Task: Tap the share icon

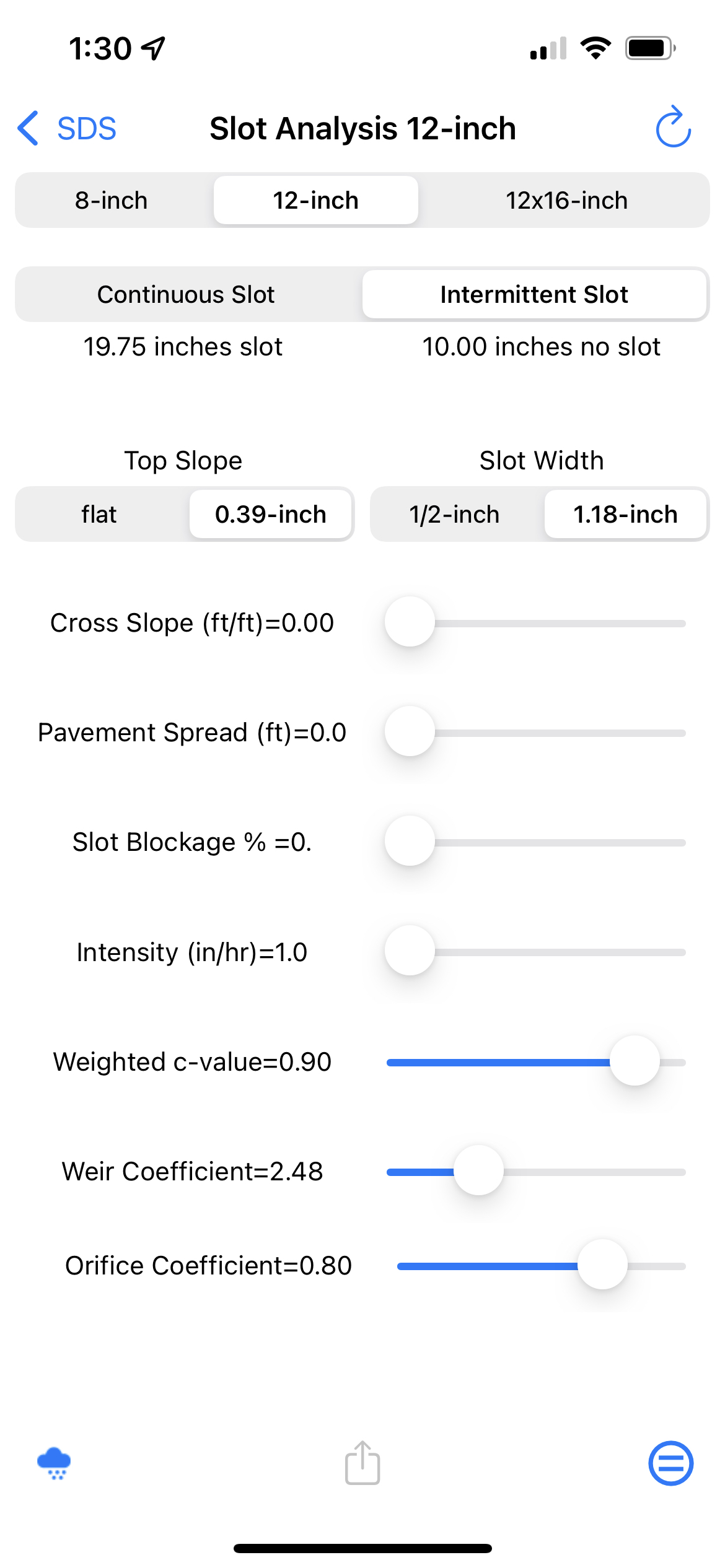Action: coord(362,1463)
